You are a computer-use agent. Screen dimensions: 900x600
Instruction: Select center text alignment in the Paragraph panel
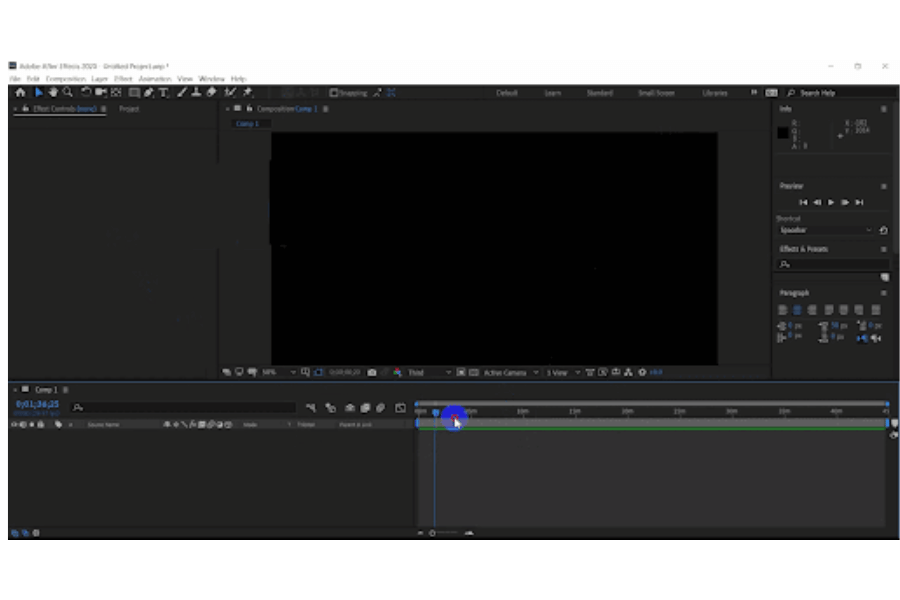pyautogui.click(x=798, y=310)
